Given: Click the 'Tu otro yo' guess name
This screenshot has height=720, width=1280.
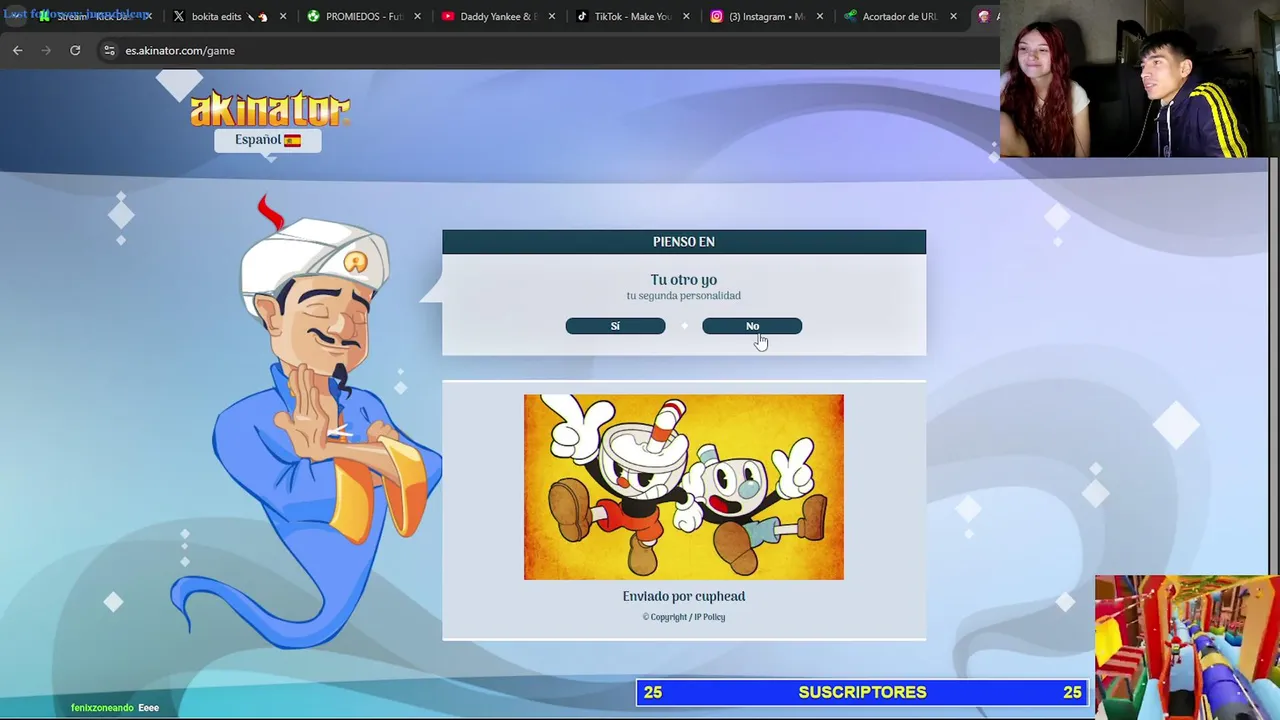Looking at the screenshot, I should click(684, 280).
